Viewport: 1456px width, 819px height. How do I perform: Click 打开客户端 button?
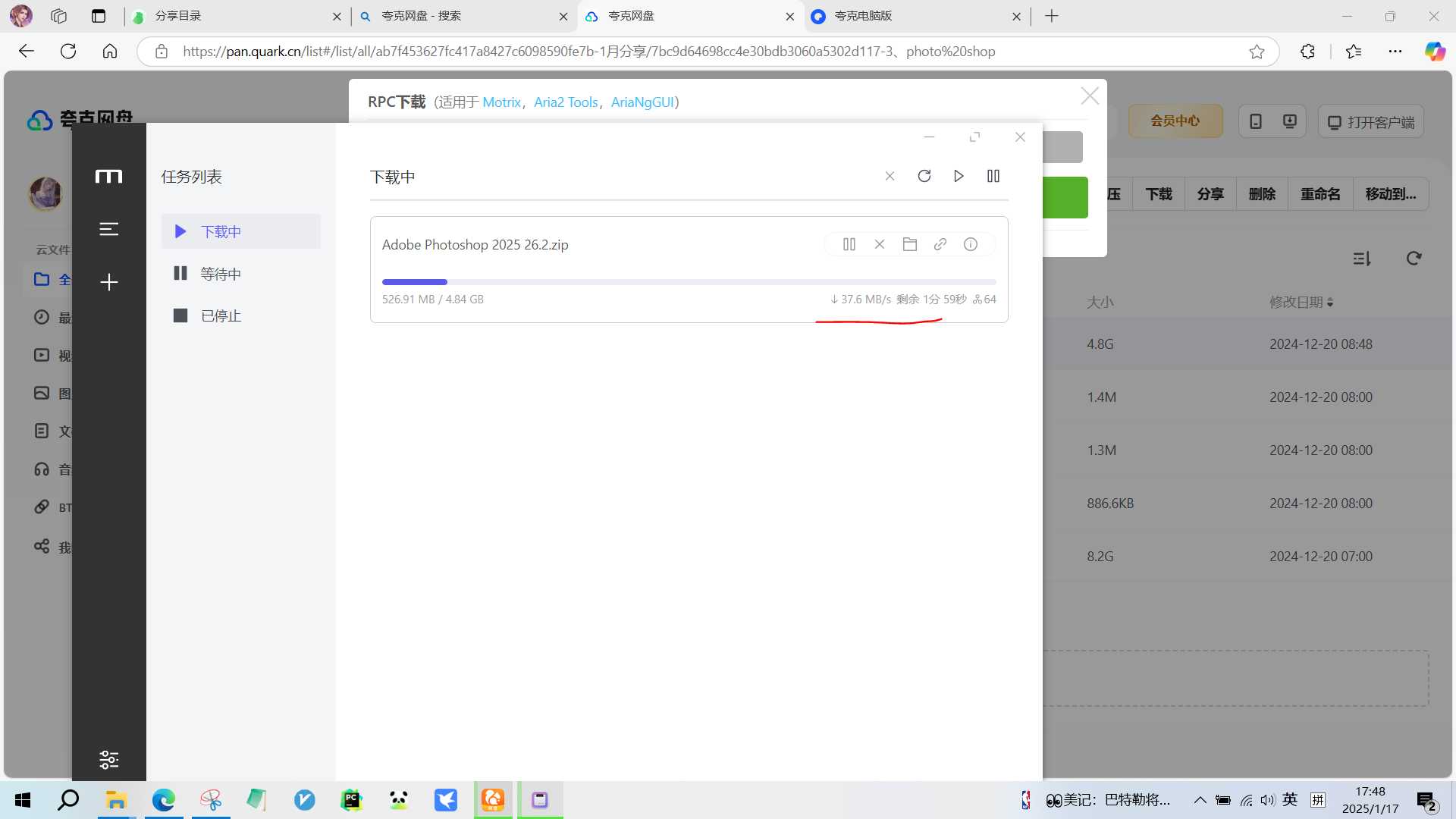tap(1371, 122)
